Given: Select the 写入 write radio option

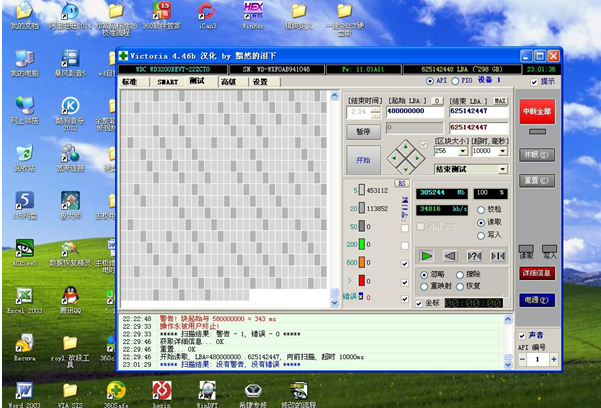Looking at the screenshot, I should pos(481,236).
